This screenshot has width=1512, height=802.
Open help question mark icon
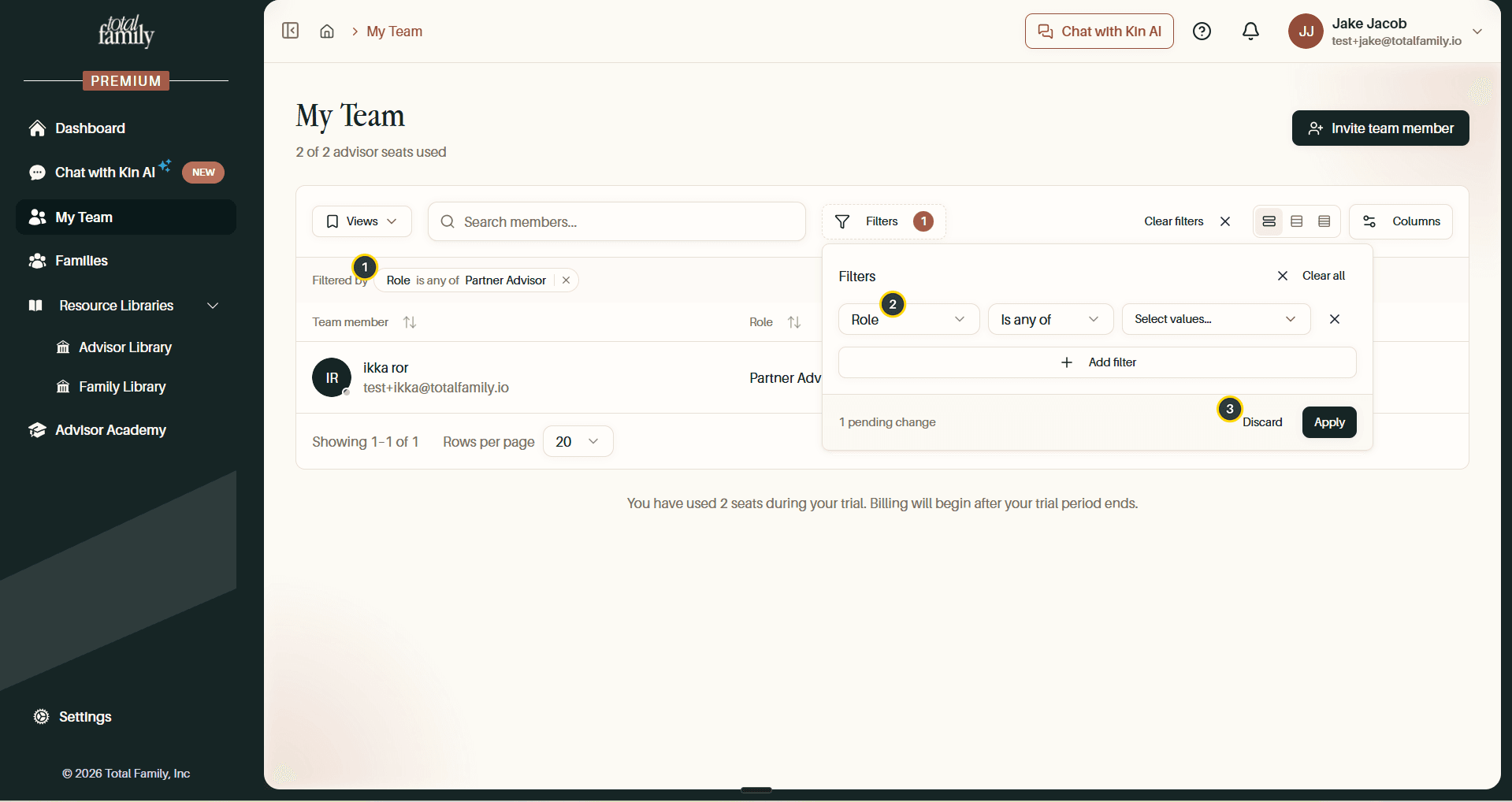(1202, 32)
